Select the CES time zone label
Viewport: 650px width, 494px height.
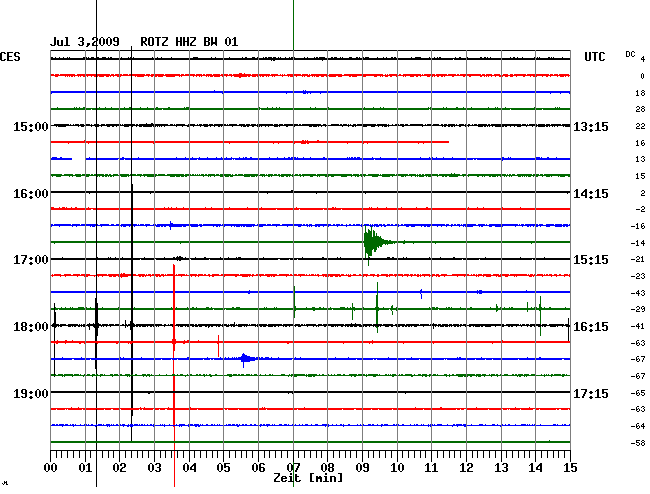[x=10, y=57]
